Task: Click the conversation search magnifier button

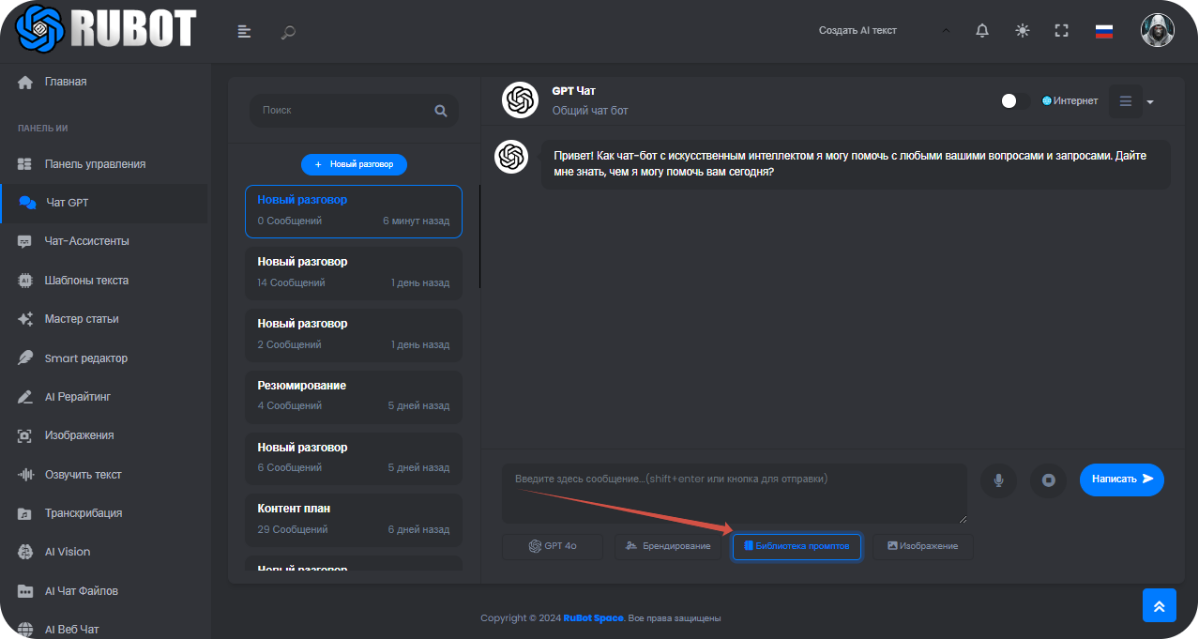Action: [x=441, y=111]
